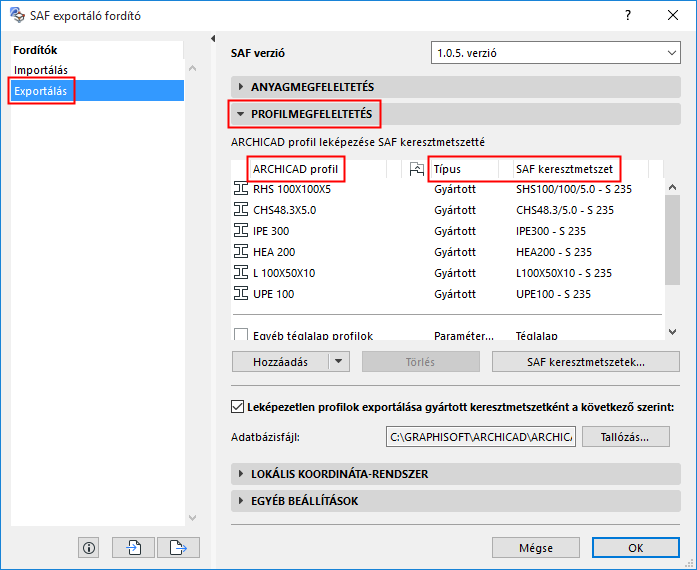697x570 pixels.
Task: Click the profile icon beside UPE 100
Action: click(x=241, y=293)
